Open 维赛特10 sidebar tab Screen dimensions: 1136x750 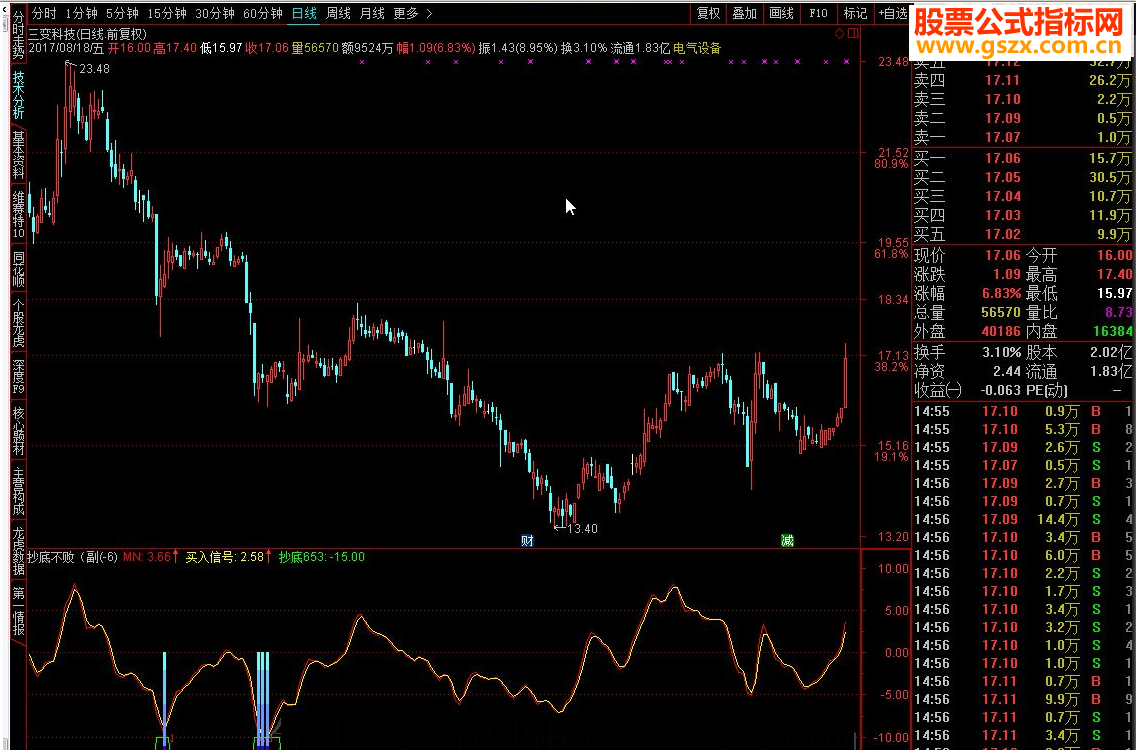(x=18, y=214)
